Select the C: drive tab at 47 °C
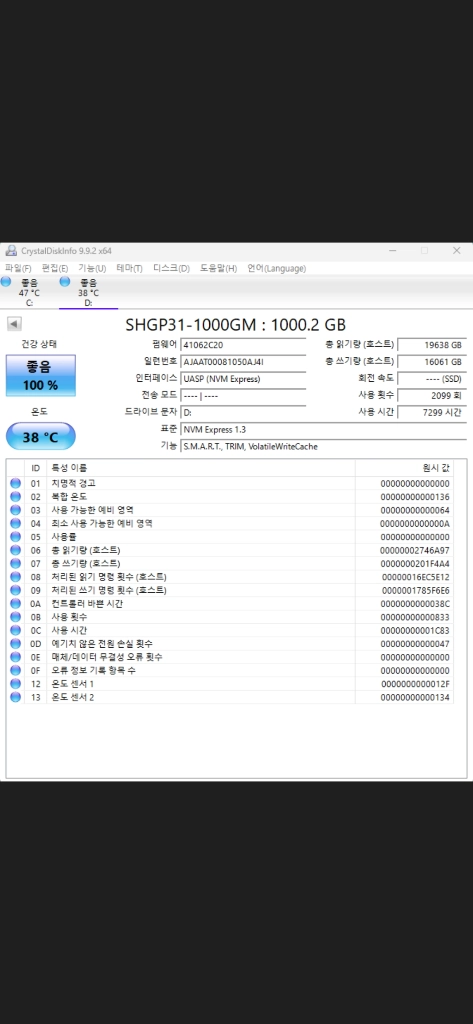This screenshot has width=473, height=1024. coord(29,292)
